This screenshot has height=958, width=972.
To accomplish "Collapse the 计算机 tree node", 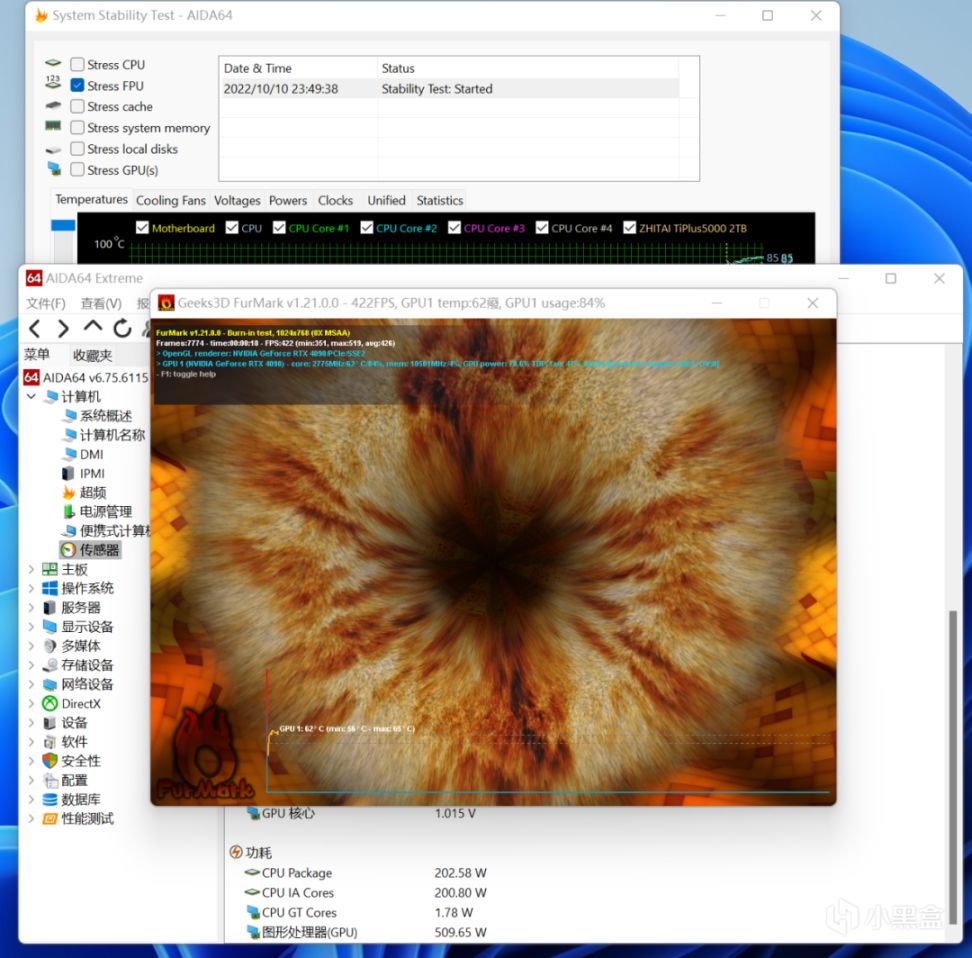I will (32, 396).
